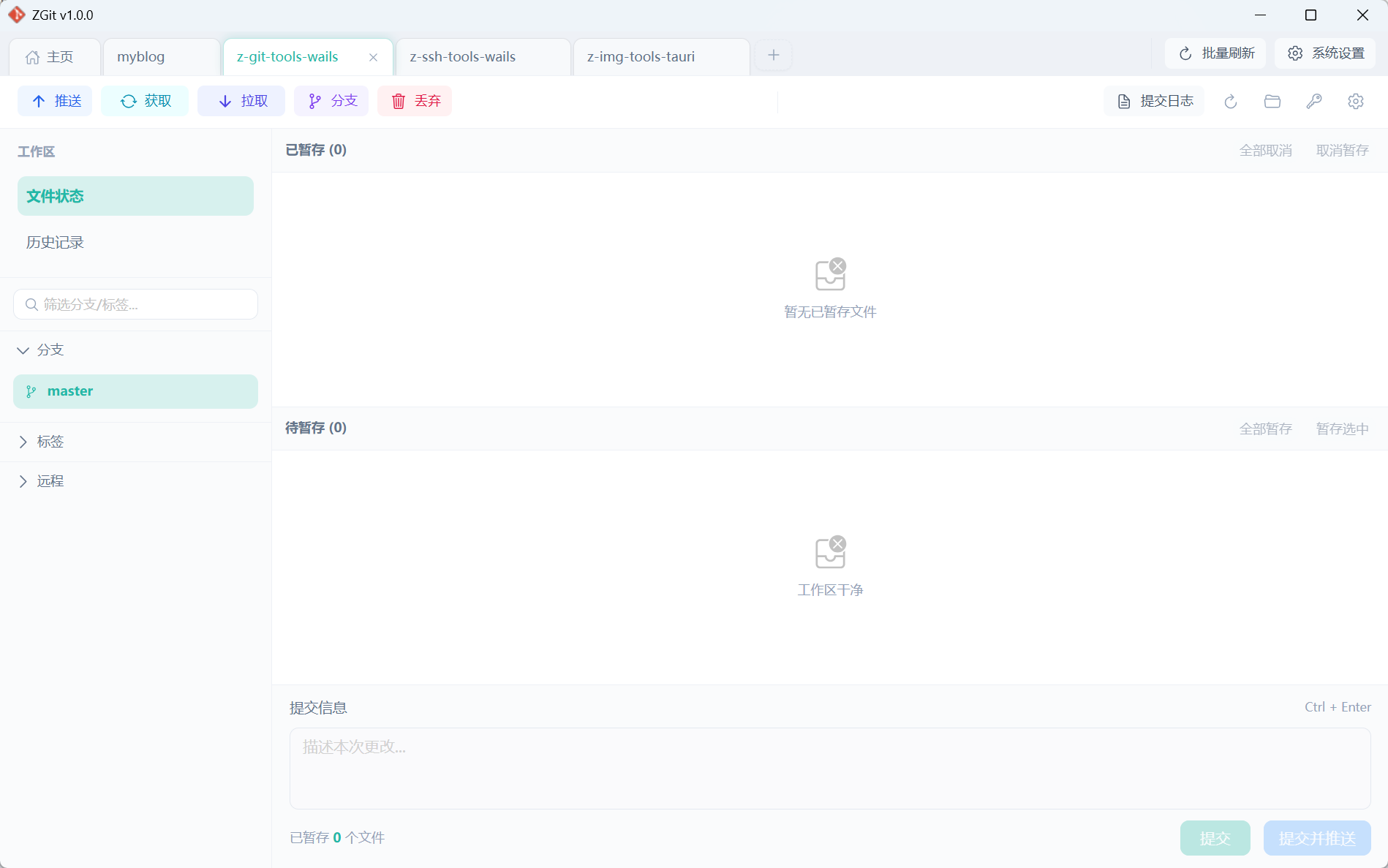The height and width of the screenshot is (868, 1388).
Task: Open 历史记录 history view
Action: click(x=135, y=243)
